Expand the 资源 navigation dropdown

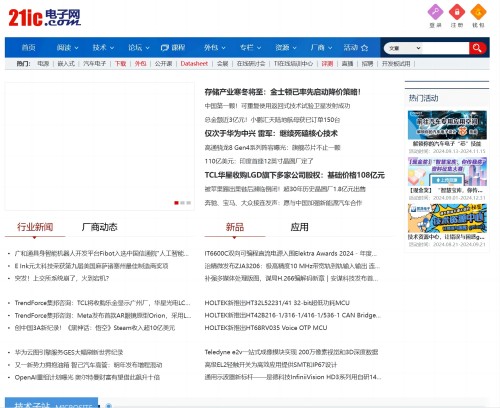click(286, 48)
